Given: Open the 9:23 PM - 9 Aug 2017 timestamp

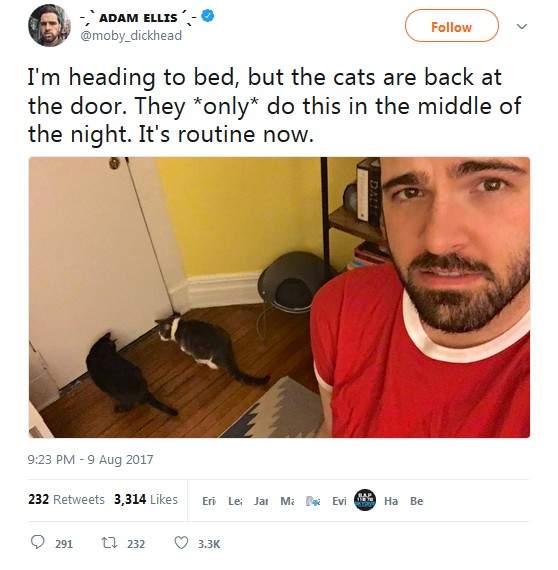Looking at the screenshot, I should pos(91,459).
